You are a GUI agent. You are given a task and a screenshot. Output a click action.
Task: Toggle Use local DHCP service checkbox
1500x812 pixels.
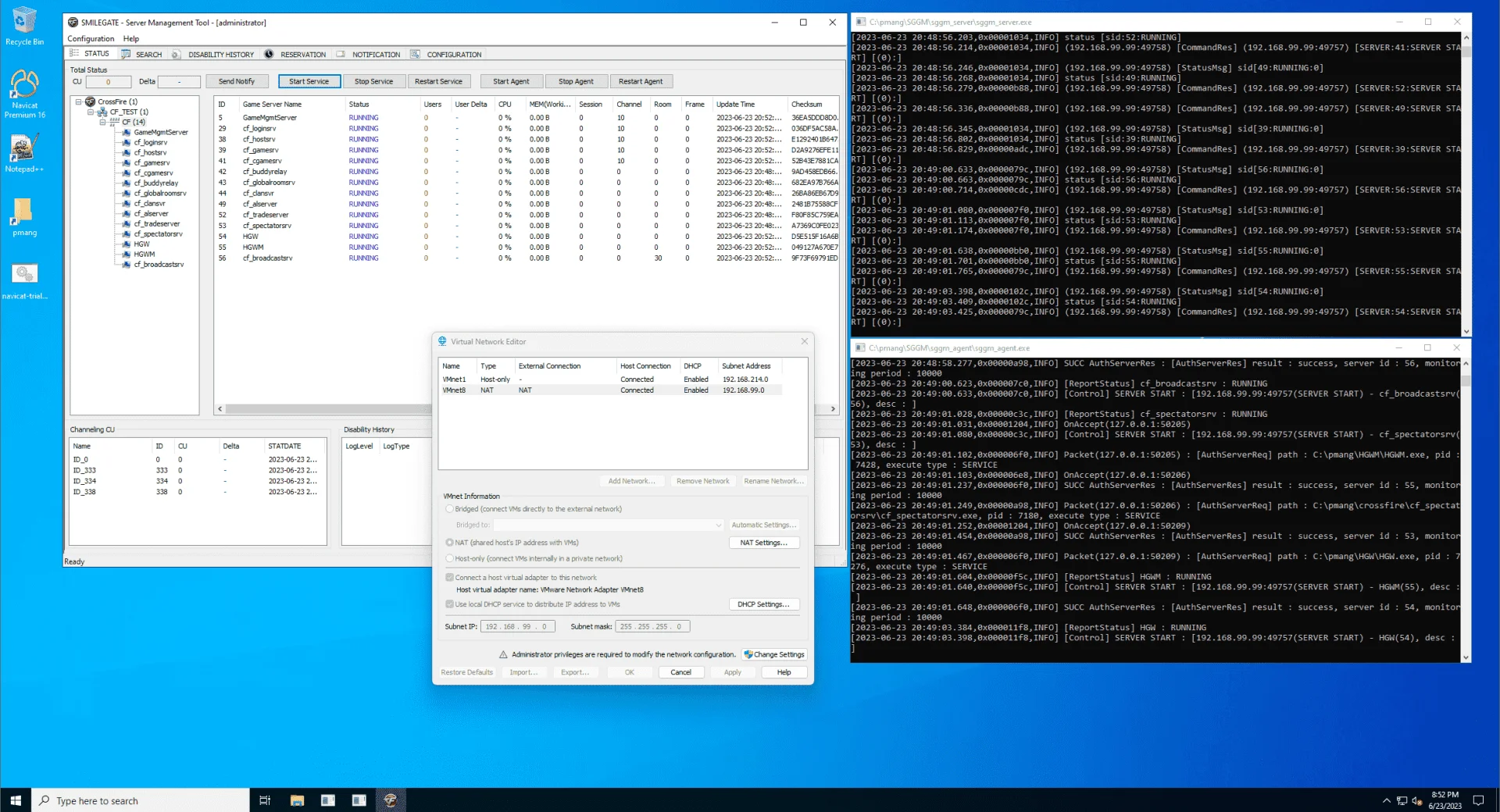[449, 604]
